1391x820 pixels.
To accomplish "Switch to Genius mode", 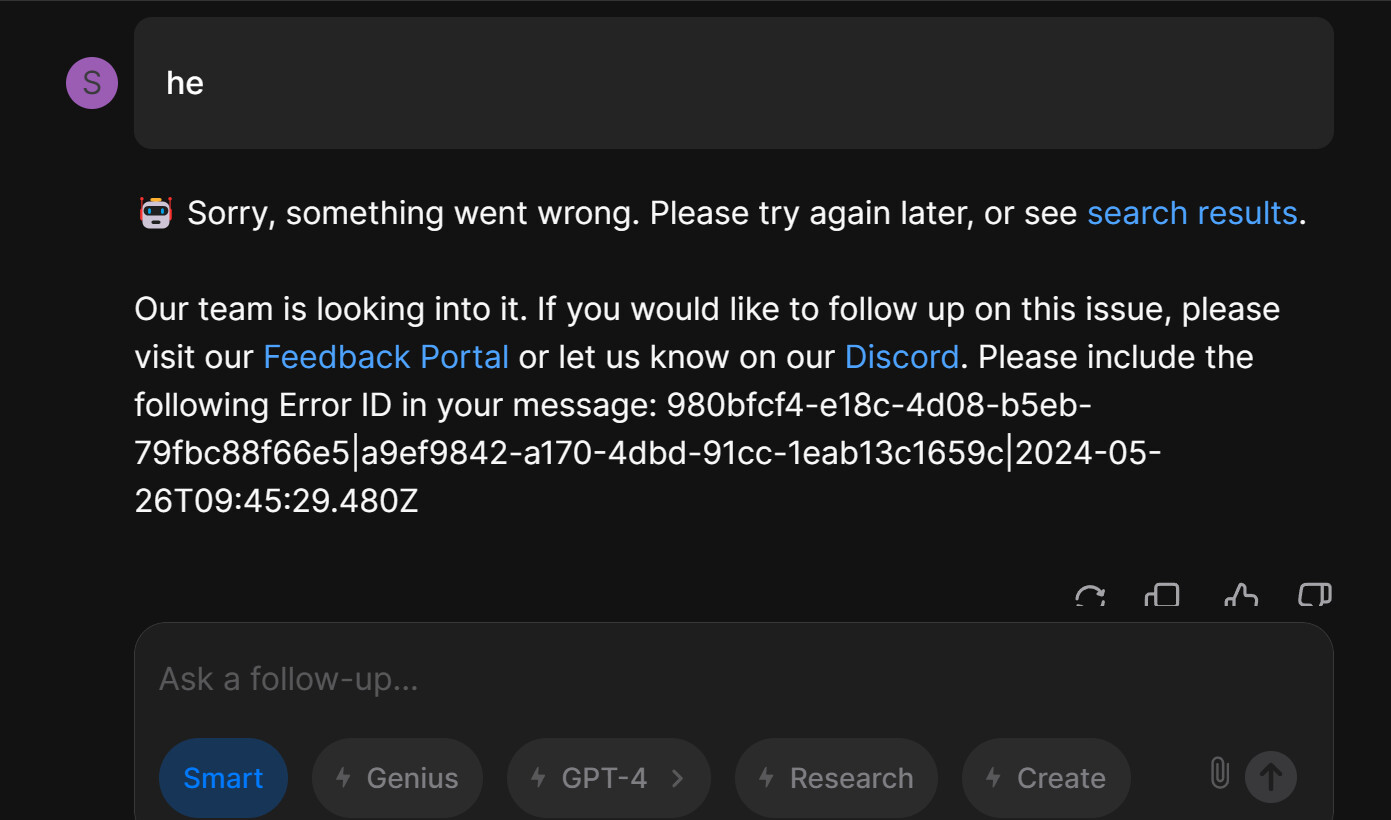I will click(397, 778).
